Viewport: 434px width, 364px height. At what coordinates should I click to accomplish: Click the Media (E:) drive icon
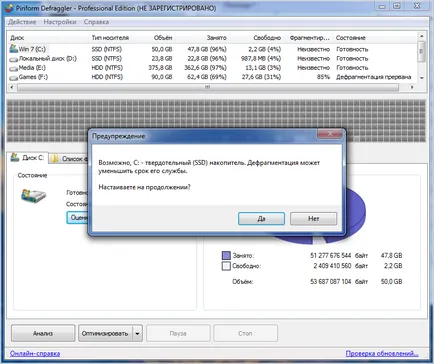(x=13, y=68)
